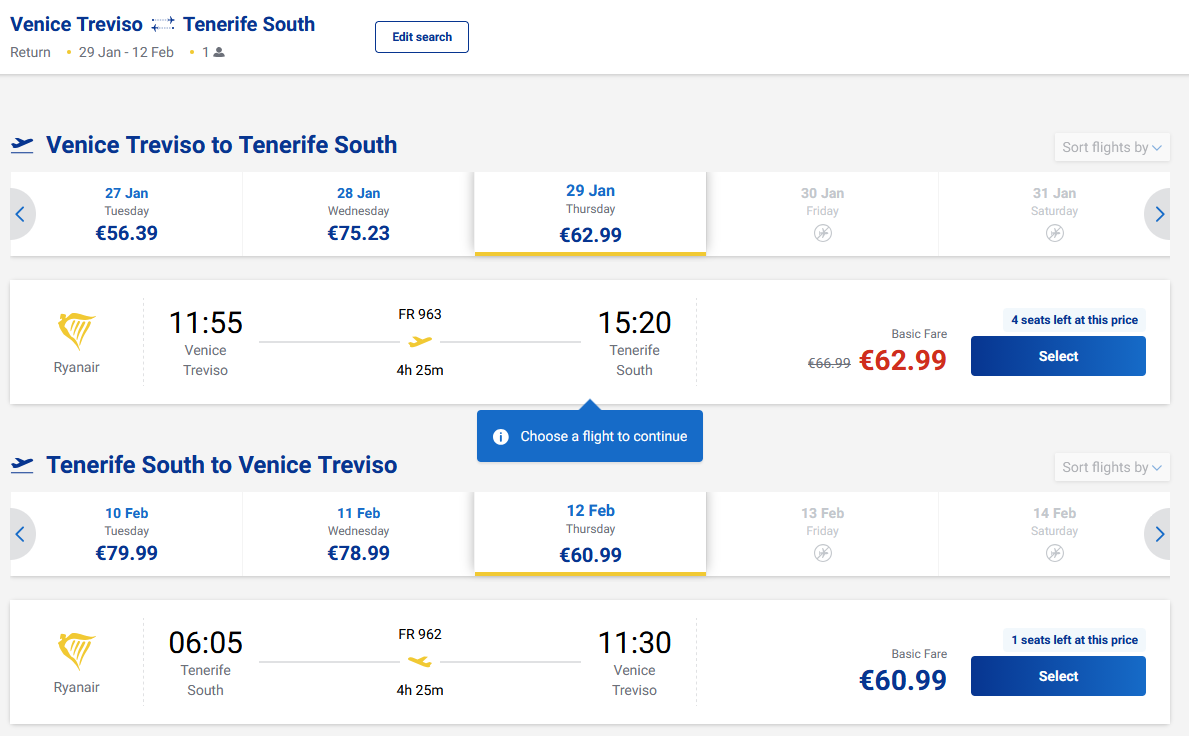
Task: Click the no-flight icon under 30 Jan
Action: click(x=822, y=233)
